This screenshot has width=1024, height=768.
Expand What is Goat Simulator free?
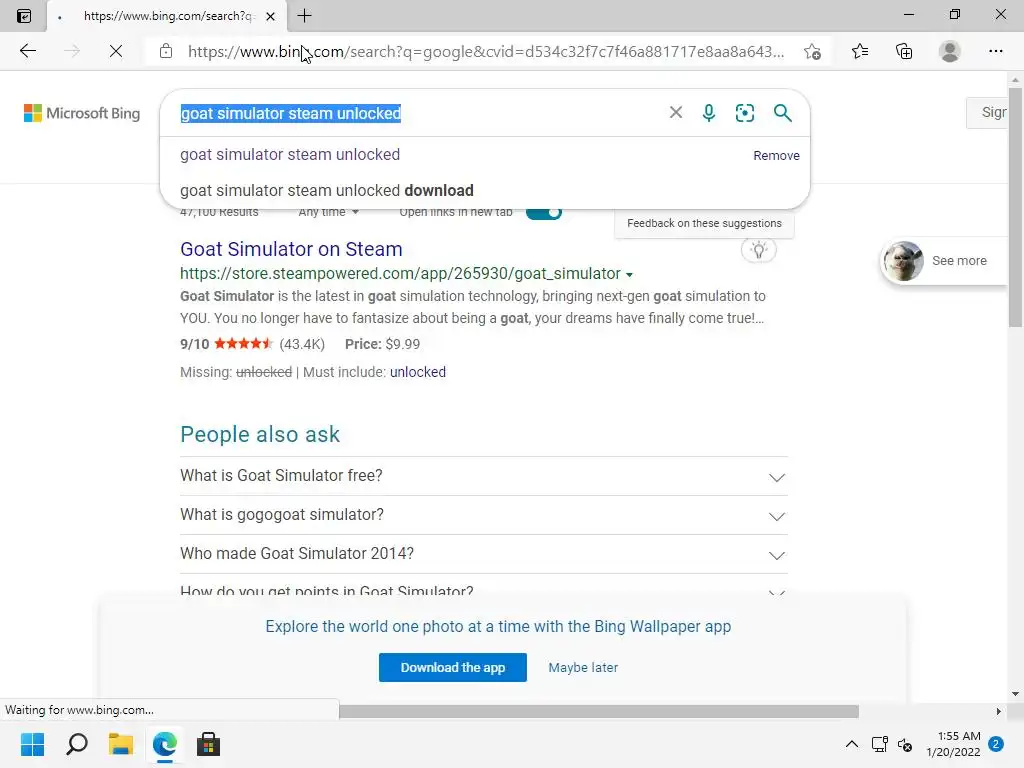[x=484, y=476]
